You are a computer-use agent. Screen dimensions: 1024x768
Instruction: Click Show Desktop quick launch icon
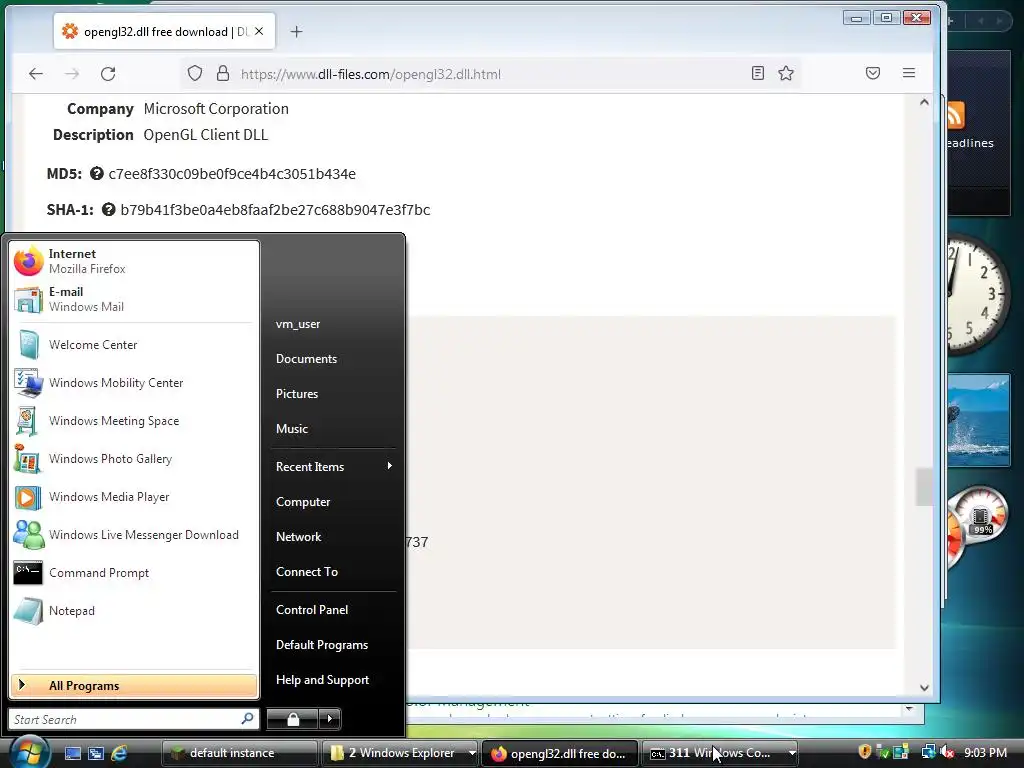pos(73,753)
